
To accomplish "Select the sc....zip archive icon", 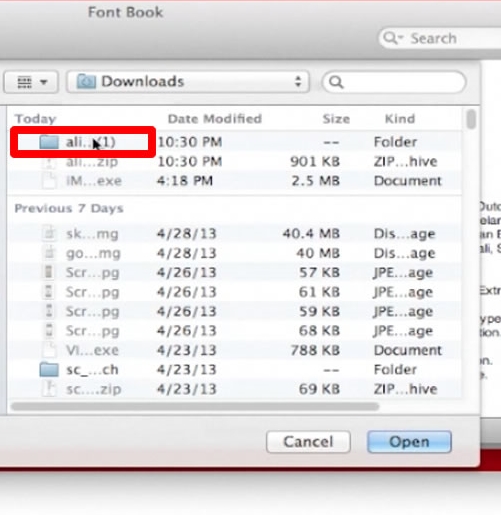I will click(x=49, y=389).
